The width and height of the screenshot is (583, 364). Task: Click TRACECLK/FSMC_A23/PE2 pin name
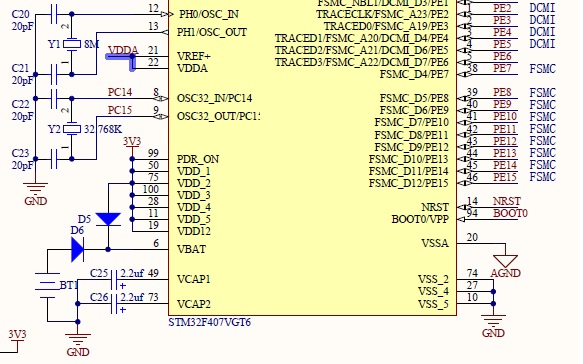coord(382,15)
